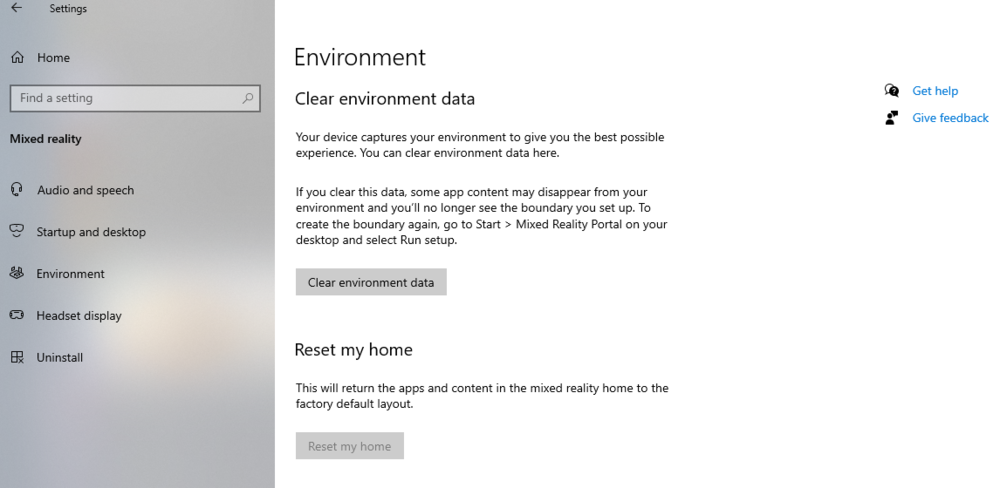Focus the Find a setting search field

point(125,98)
